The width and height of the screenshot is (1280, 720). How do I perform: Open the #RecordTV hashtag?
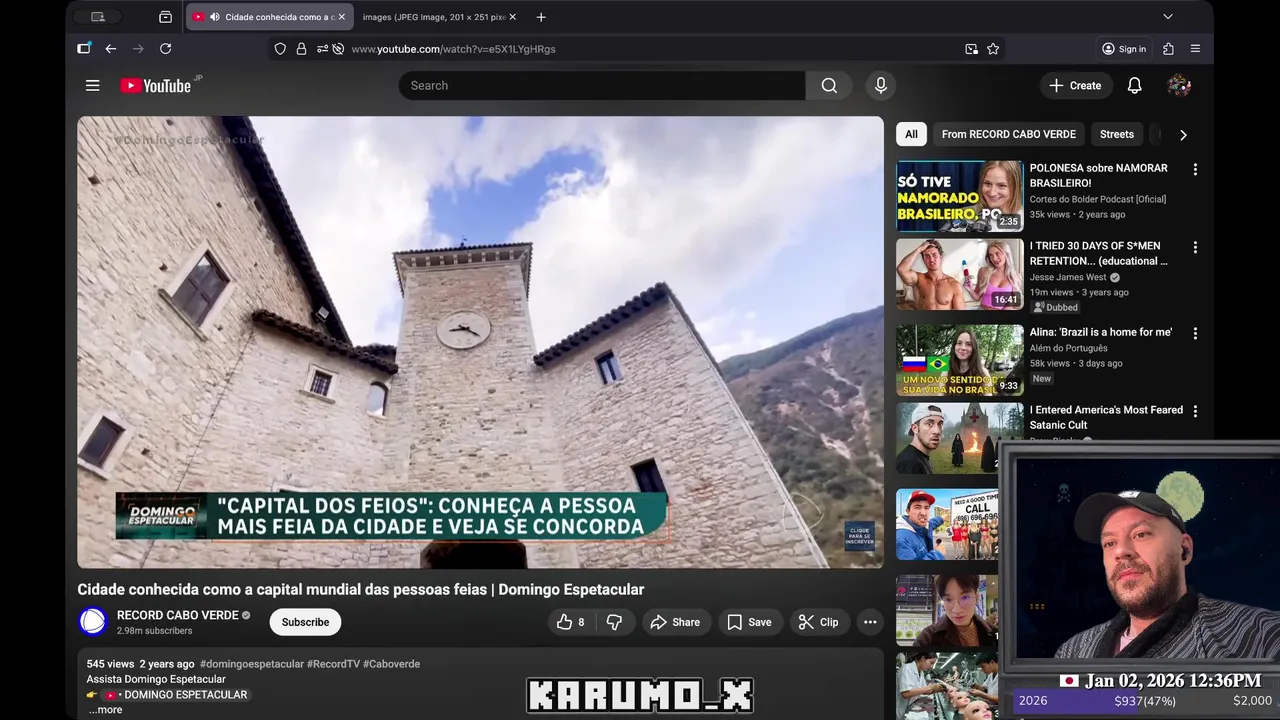(x=333, y=664)
